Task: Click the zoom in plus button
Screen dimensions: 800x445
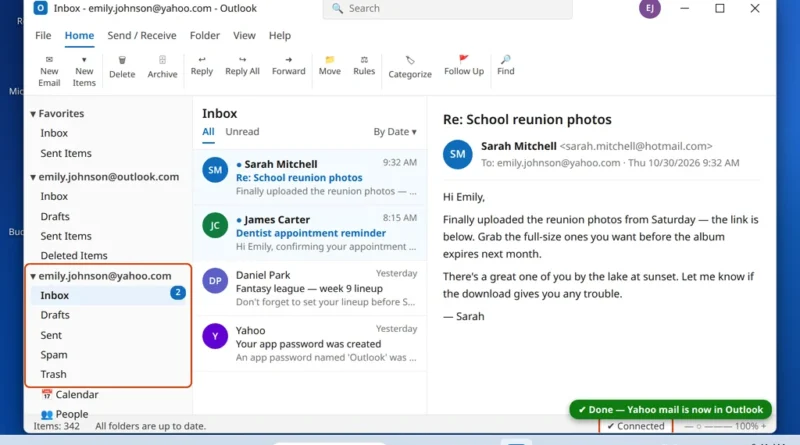Action: click(764, 426)
